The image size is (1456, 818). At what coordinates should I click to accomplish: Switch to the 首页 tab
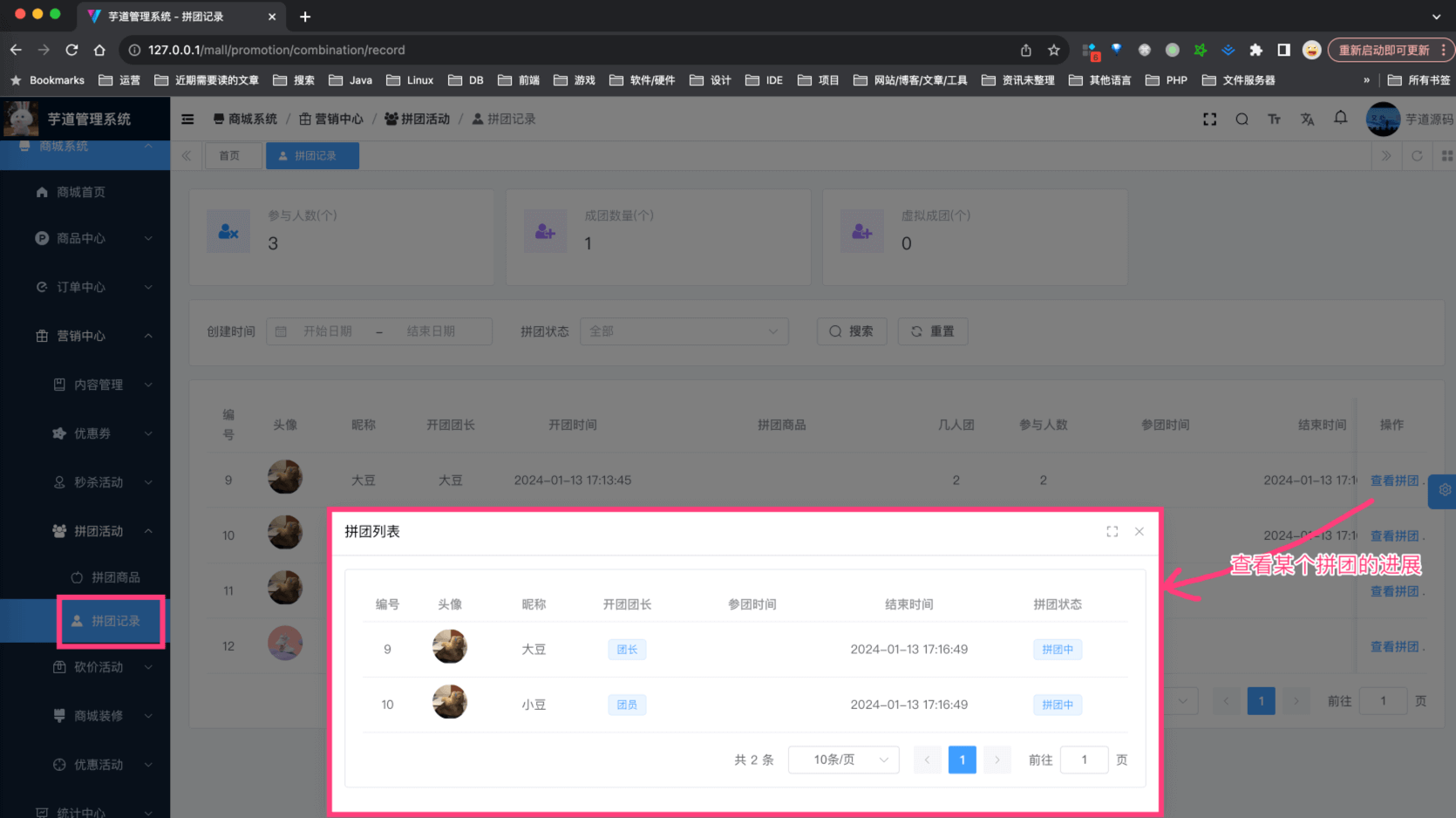(x=229, y=156)
